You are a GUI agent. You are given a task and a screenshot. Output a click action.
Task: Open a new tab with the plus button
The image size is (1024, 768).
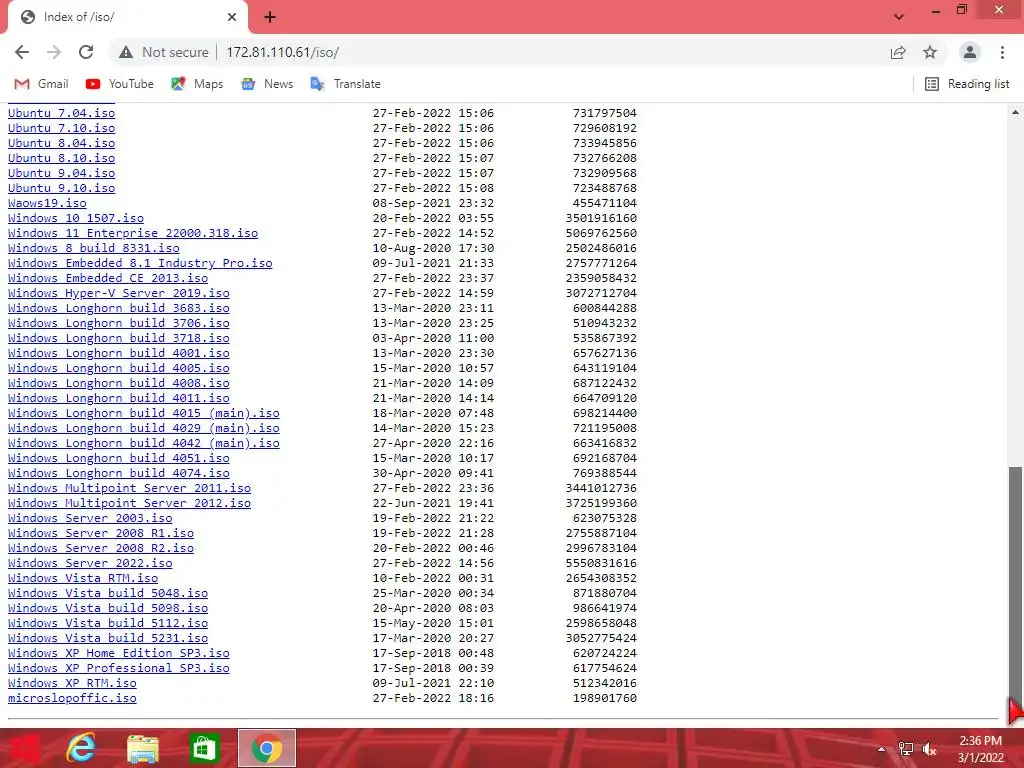pyautogui.click(x=270, y=17)
